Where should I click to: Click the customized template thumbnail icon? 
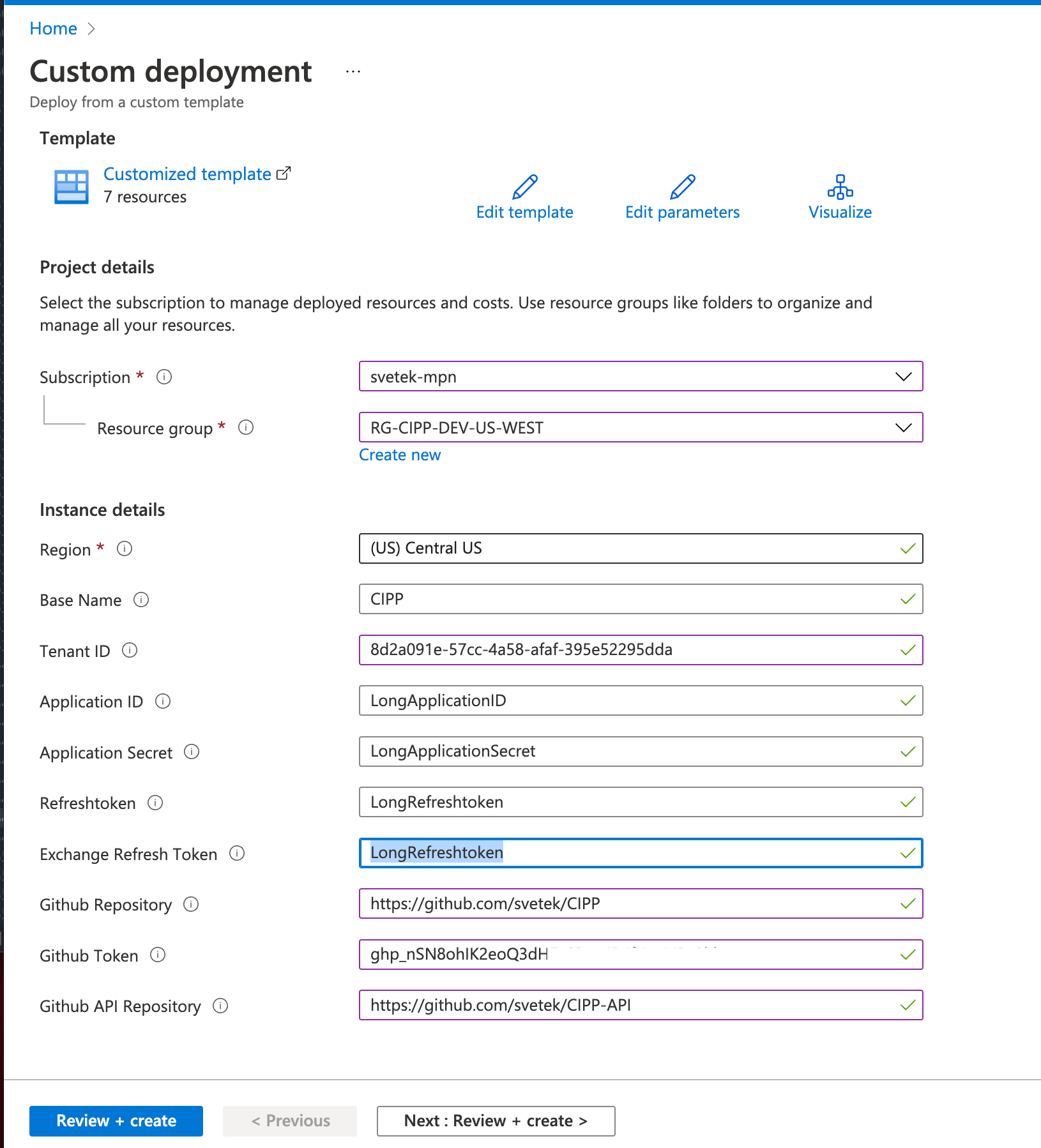(x=71, y=186)
